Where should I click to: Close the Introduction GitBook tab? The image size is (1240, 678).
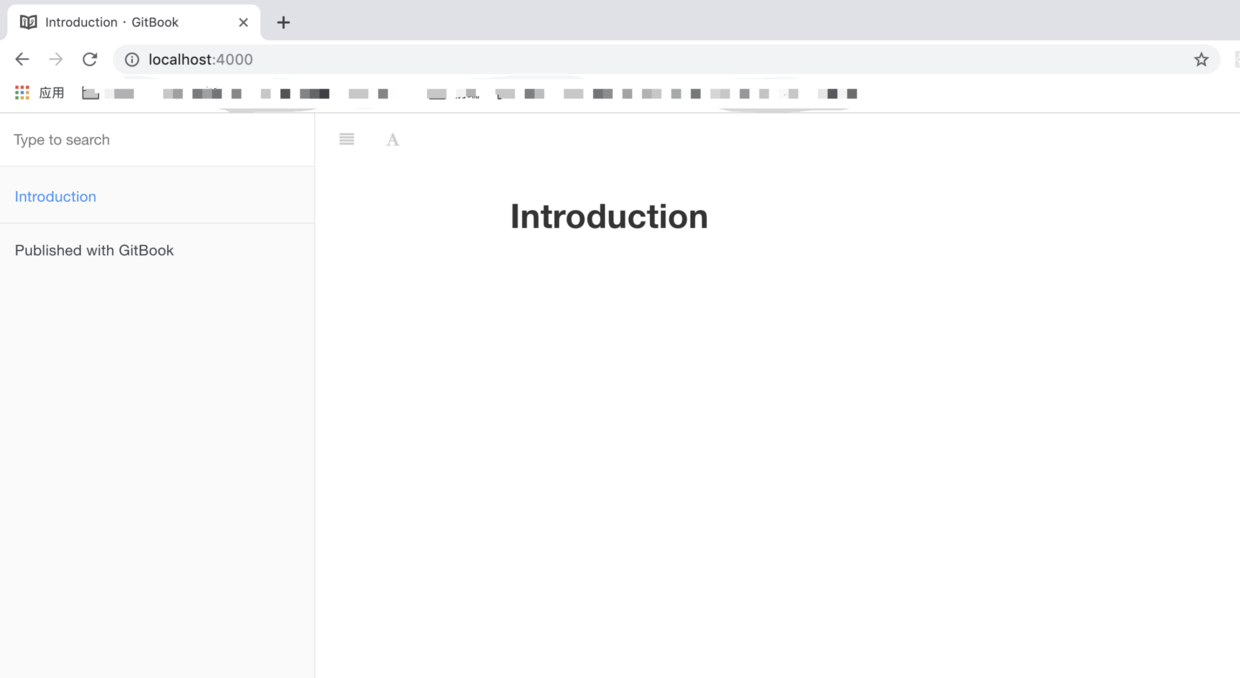pyautogui.click(x=243, y=22)
